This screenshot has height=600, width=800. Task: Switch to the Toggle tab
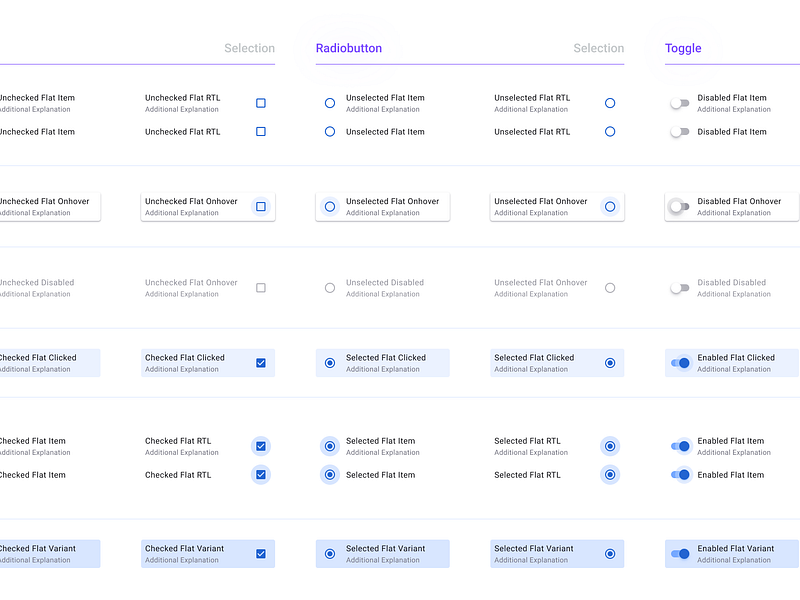point(683,48)
